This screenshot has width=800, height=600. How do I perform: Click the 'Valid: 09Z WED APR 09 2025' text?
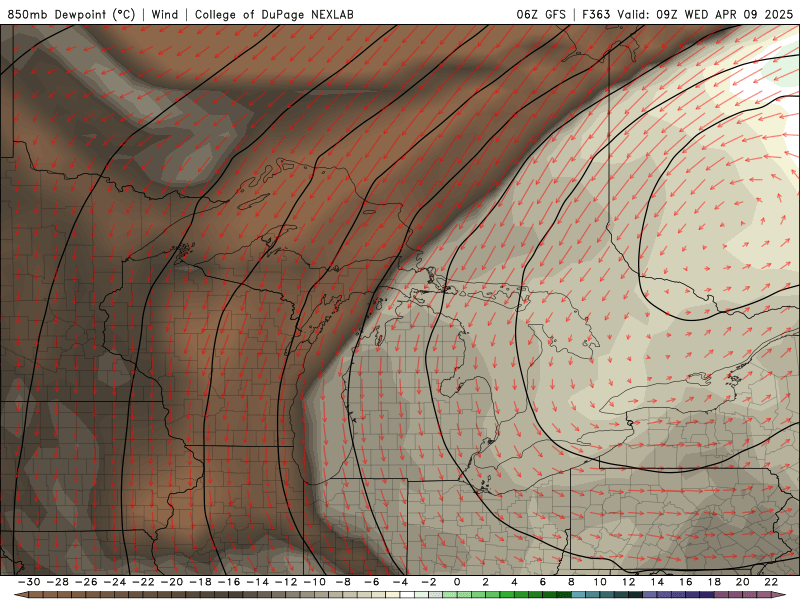[705, 14]
